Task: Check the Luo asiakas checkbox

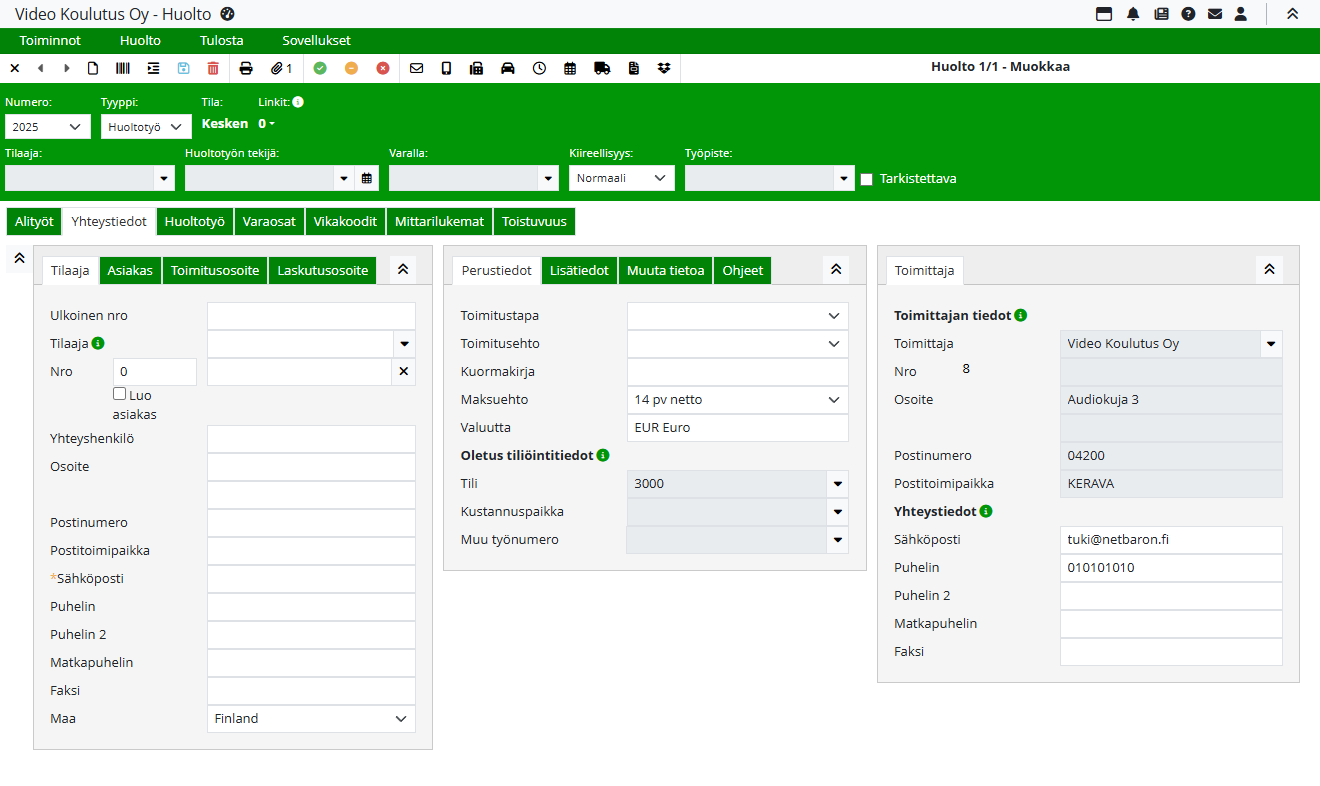Action: pyautogui.click(x=120, y=394)
